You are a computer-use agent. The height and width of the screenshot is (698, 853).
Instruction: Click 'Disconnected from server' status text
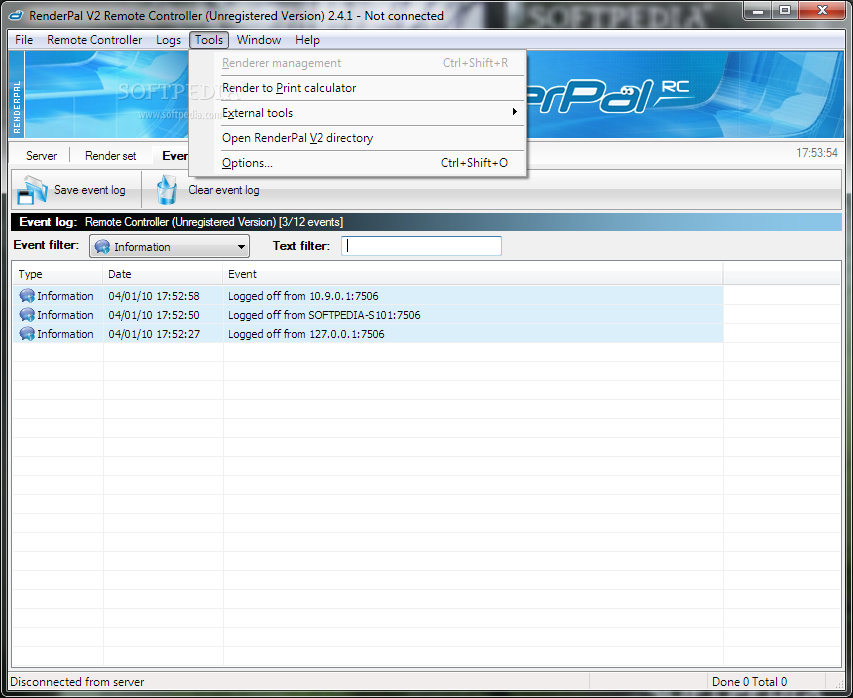click(x=77, y=682)
